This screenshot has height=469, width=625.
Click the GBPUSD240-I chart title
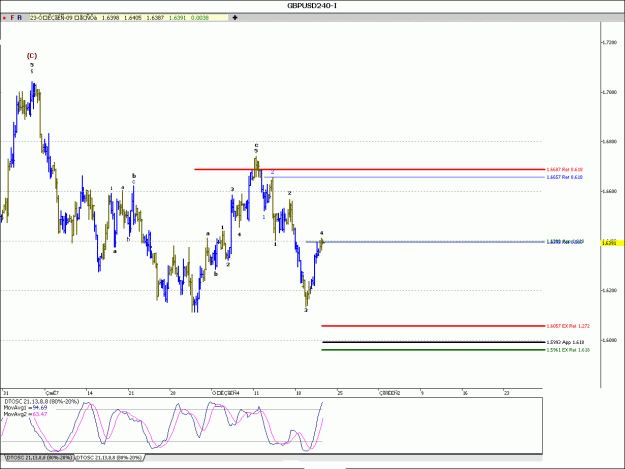point(312,6)
